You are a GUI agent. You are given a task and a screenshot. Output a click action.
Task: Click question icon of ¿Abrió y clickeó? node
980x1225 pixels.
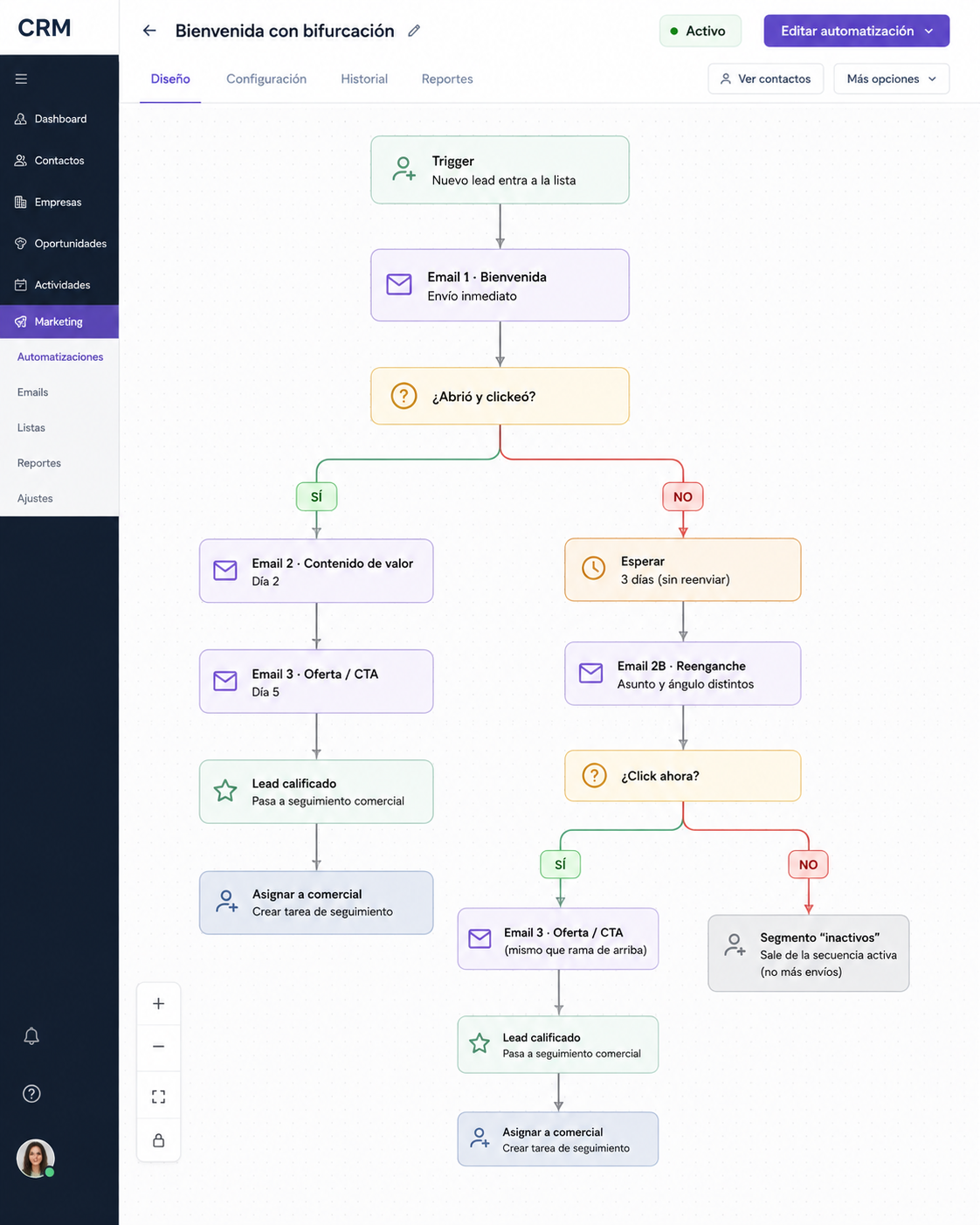click(404, 396)
